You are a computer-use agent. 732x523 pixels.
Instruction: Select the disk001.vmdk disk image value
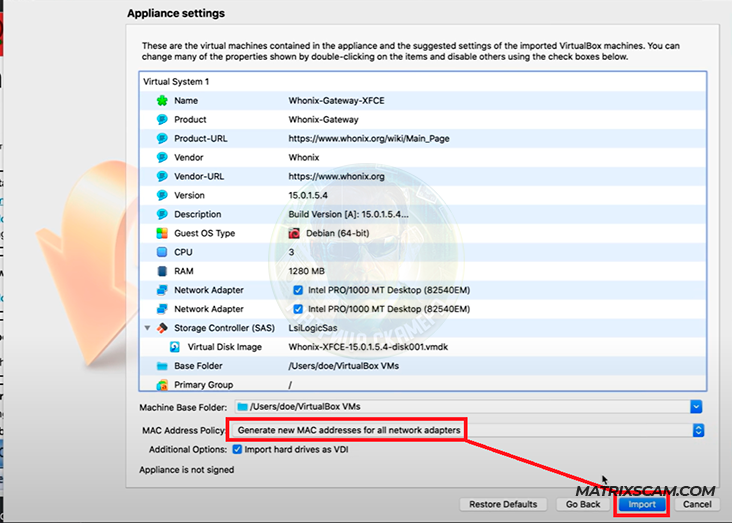click(368, 347)
